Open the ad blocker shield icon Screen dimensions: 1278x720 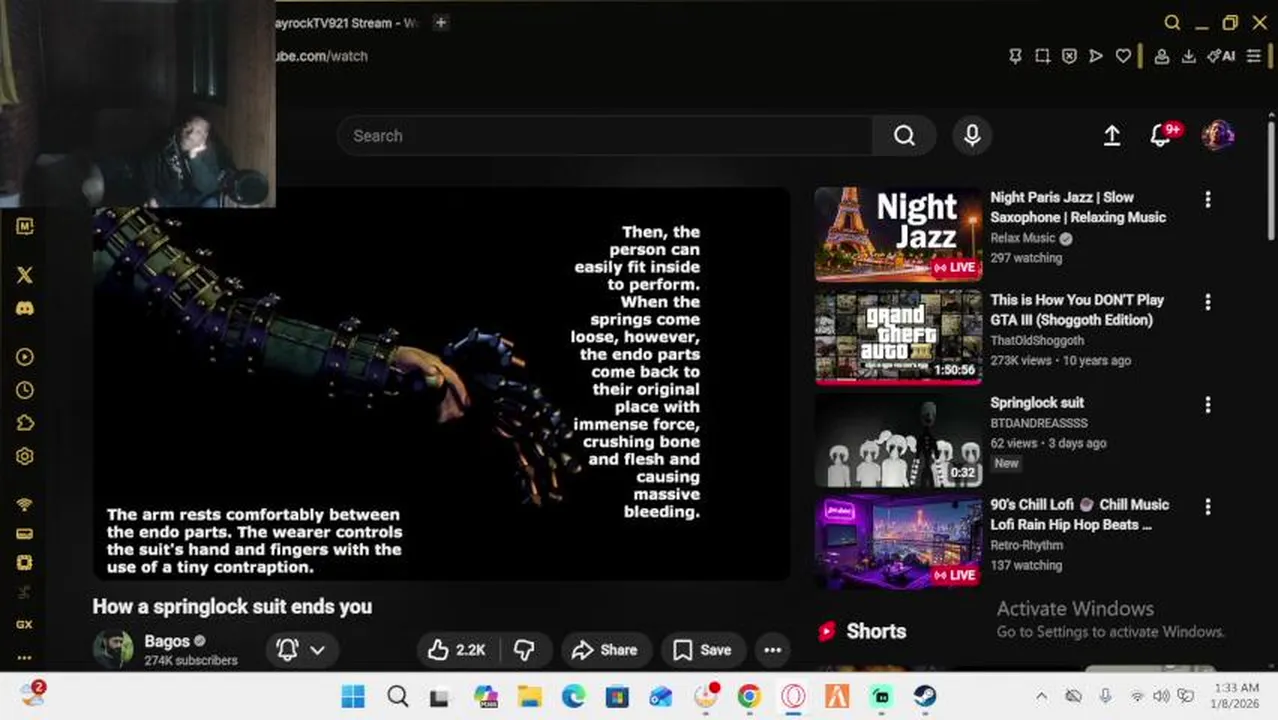coord(1069,56)
